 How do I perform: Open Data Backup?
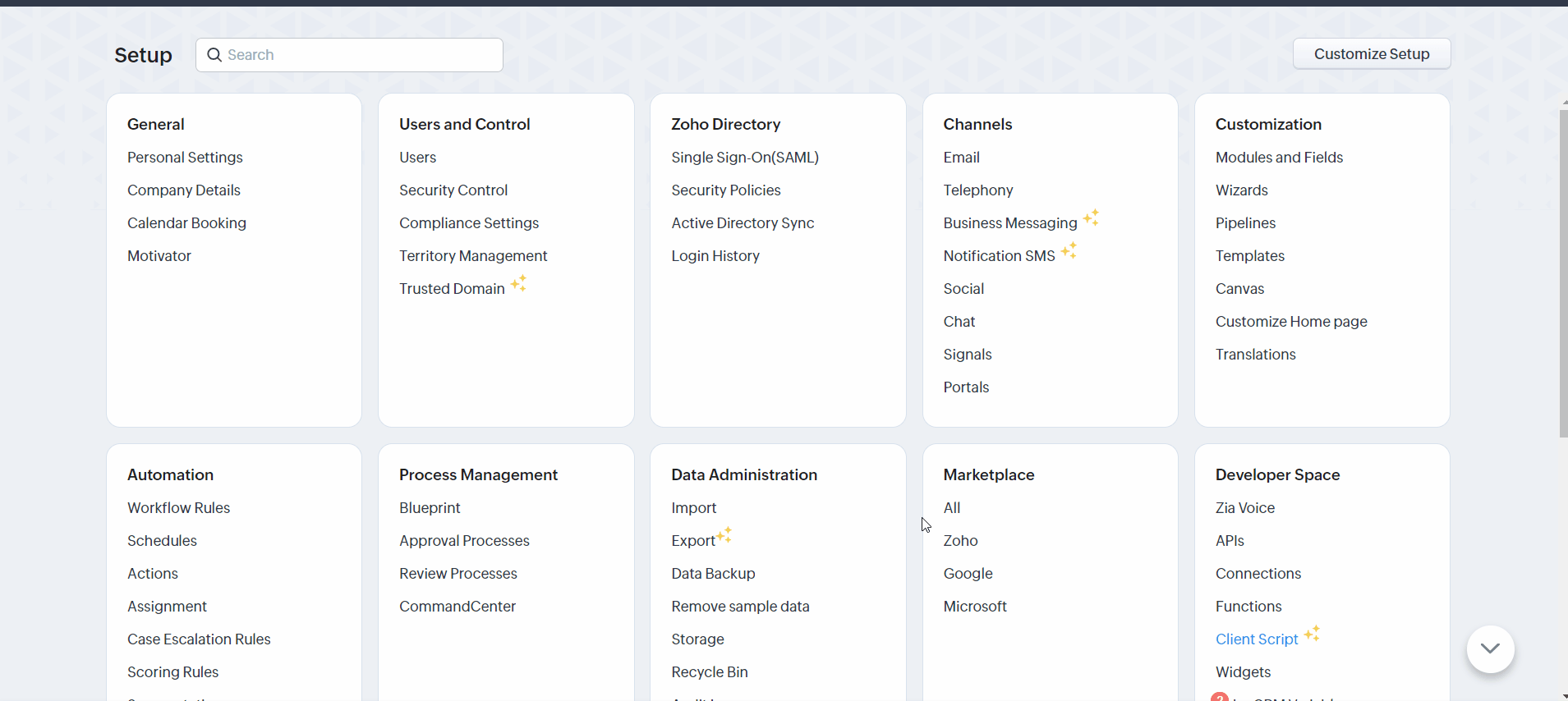(713, 574)
